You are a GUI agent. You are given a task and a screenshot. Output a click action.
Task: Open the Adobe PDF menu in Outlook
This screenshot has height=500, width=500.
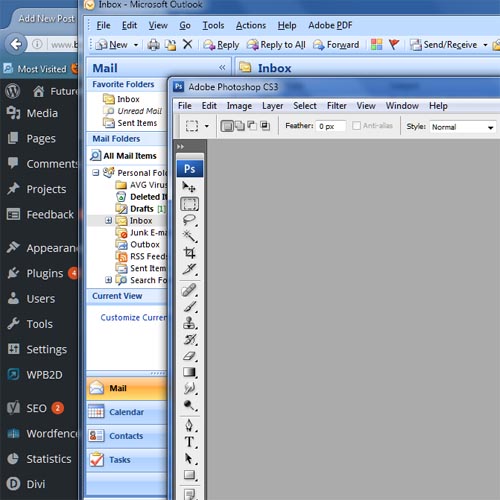point(330,25)
